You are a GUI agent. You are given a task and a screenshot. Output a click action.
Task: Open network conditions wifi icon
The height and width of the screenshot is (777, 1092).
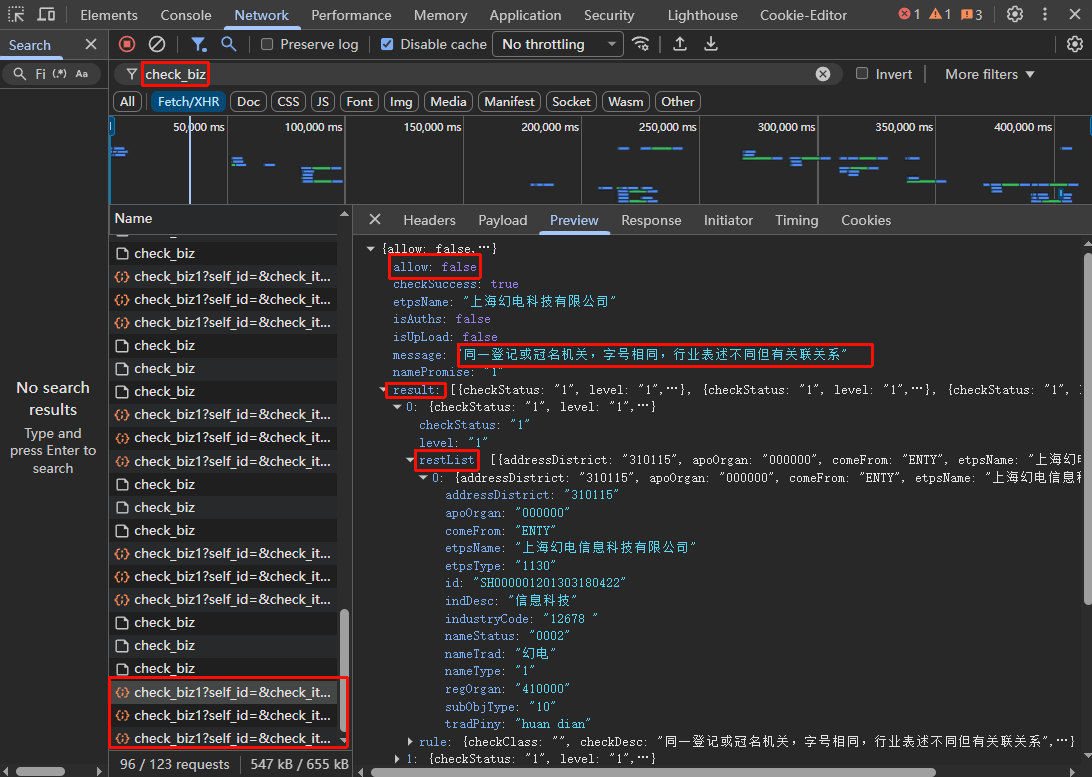[640, 45]
